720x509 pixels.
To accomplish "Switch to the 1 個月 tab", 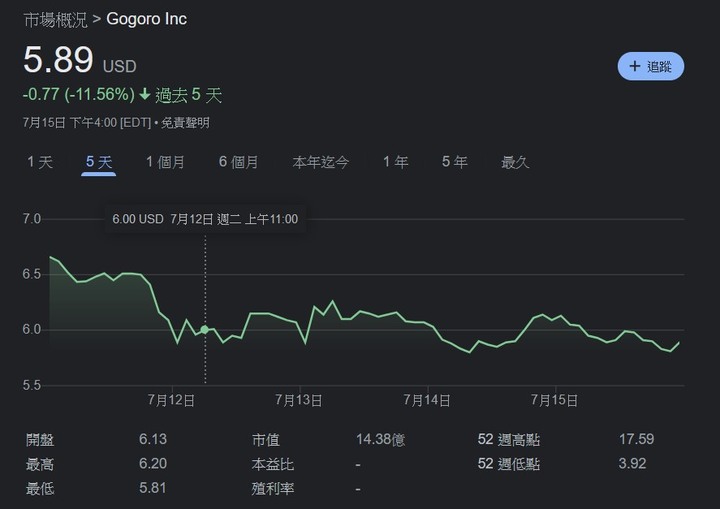I will [x=165, y=162].
